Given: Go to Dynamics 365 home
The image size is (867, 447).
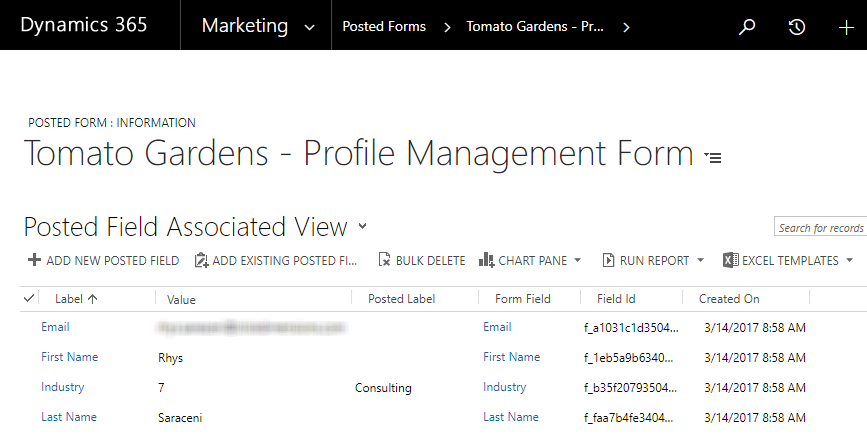Looking at the screenshot, I should pos(83,25).
